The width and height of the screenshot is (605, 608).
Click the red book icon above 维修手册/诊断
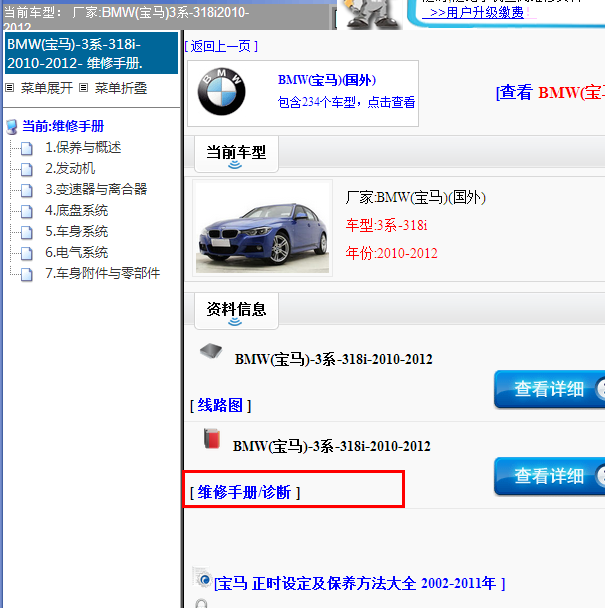click(212, 439)
